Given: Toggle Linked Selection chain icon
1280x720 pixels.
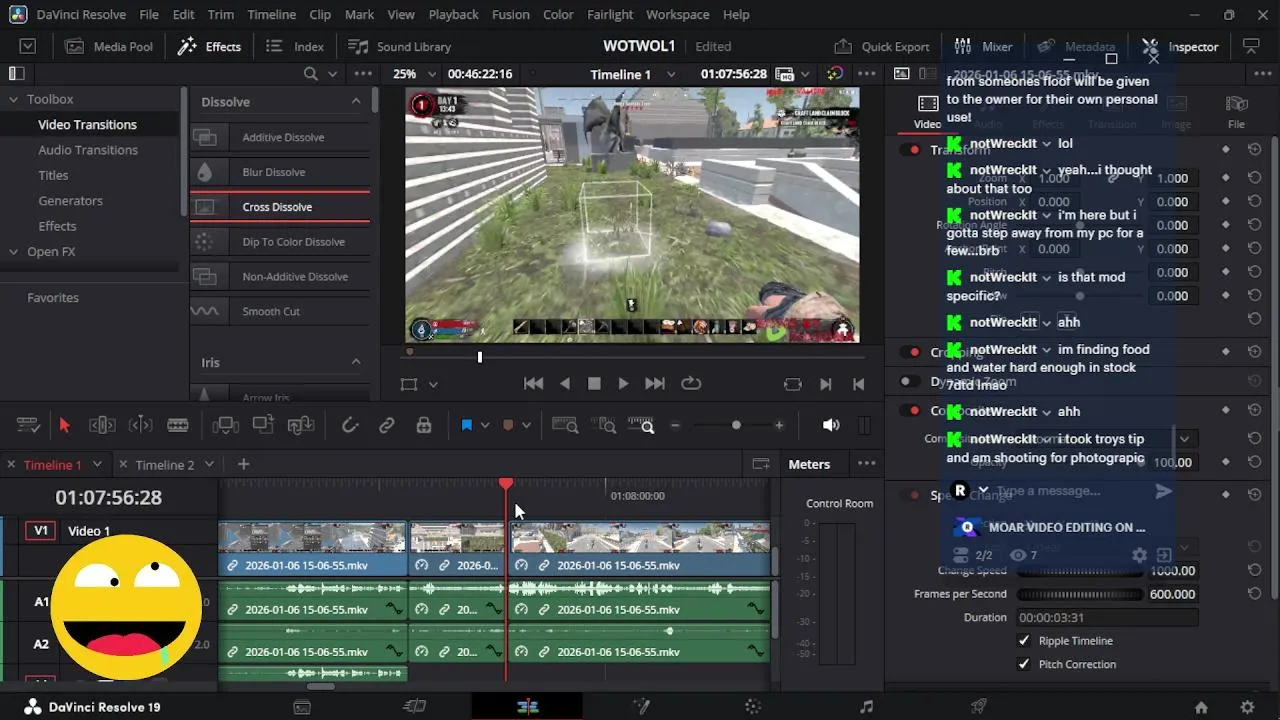Looking at the screenshot, I should (x=387, y=425).
